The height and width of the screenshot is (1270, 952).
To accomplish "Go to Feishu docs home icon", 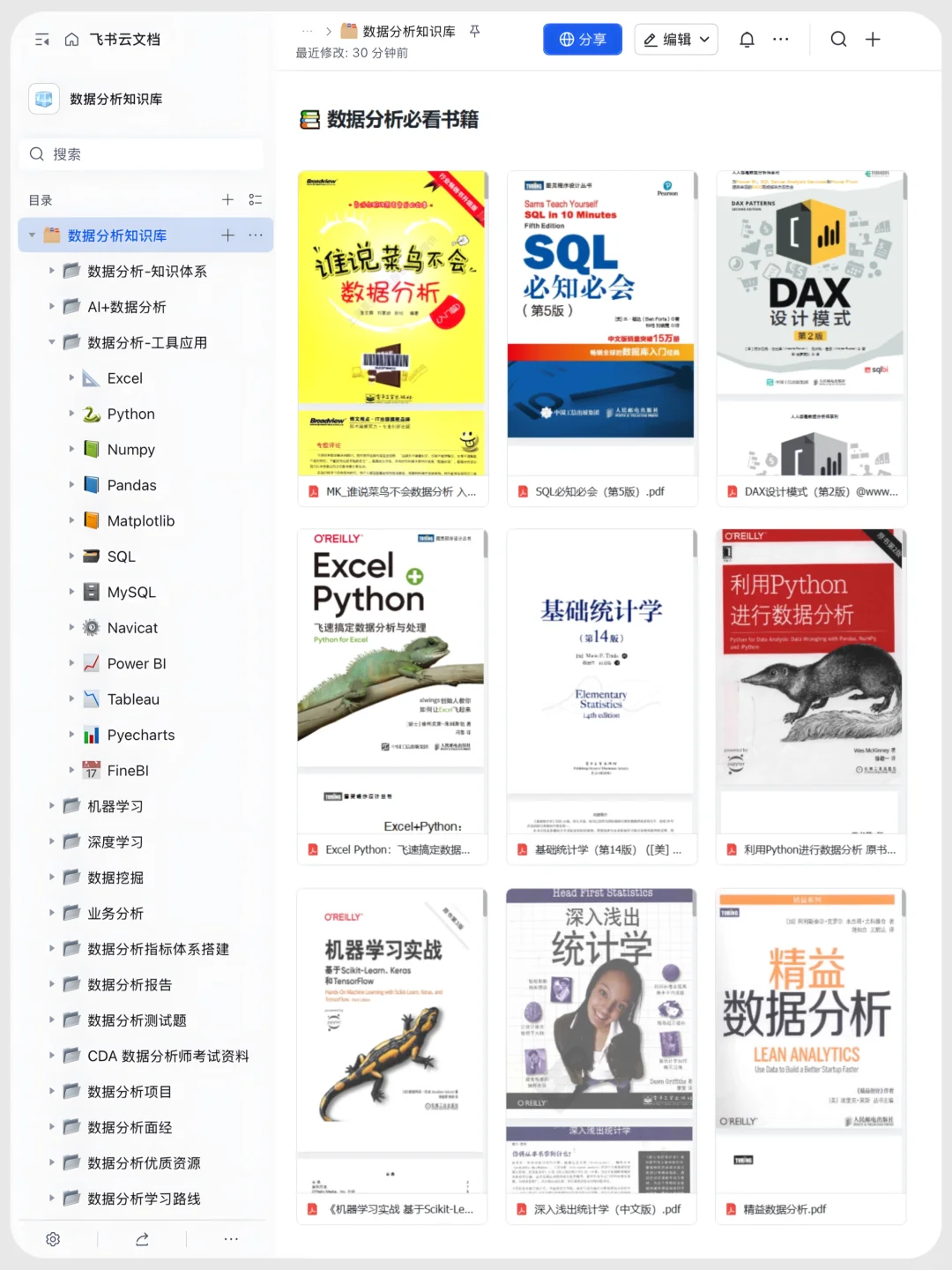I will point(71,40).
